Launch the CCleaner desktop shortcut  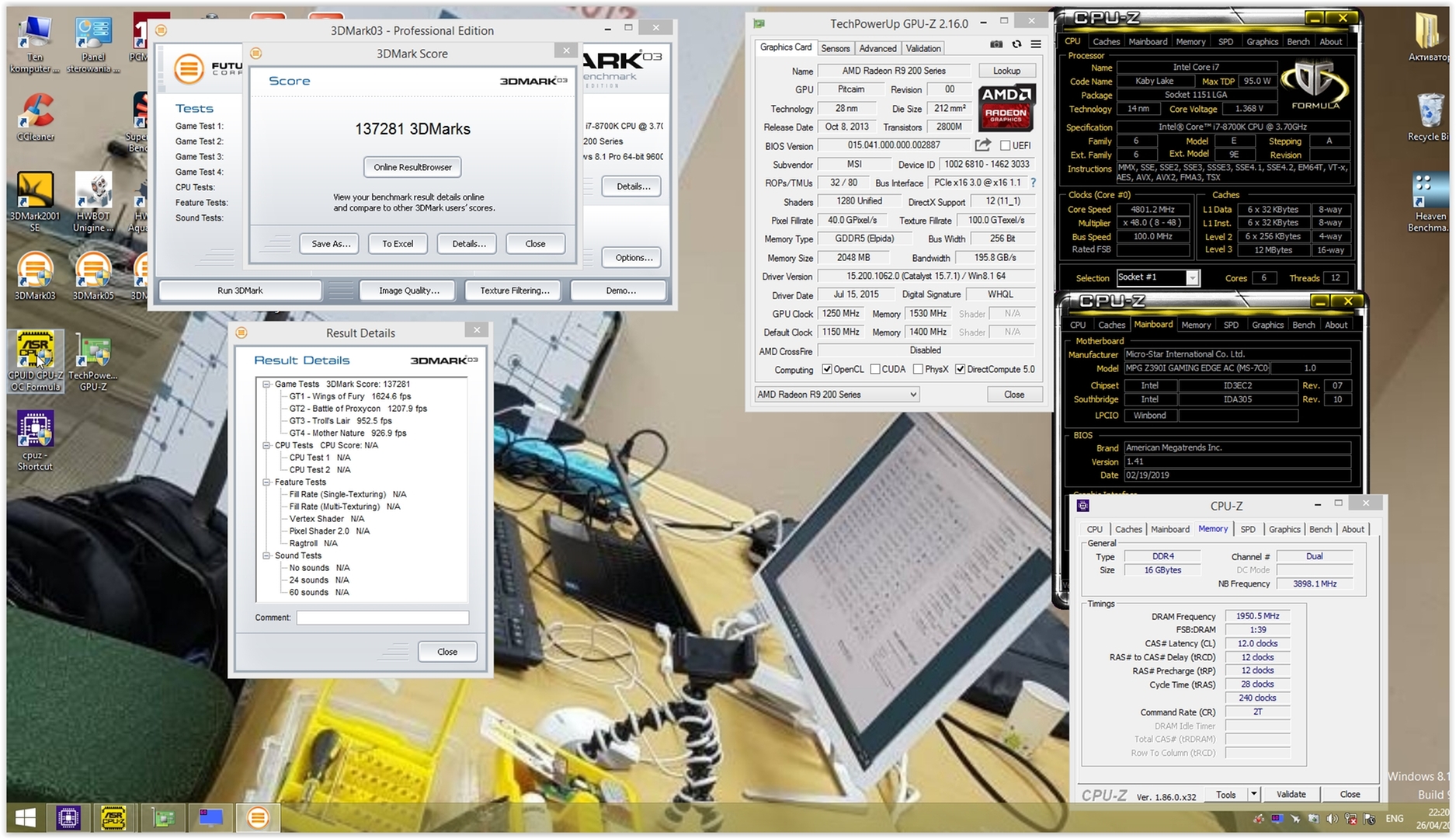click(x=35, y=118)
